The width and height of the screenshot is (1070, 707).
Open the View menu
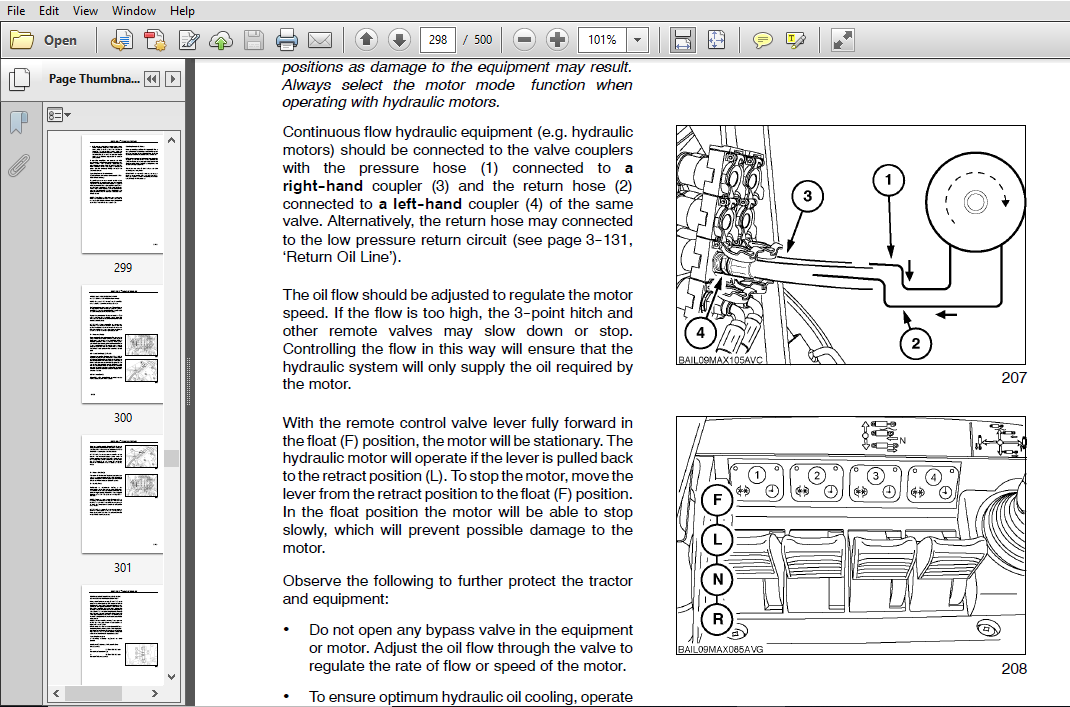pos(85,10)
